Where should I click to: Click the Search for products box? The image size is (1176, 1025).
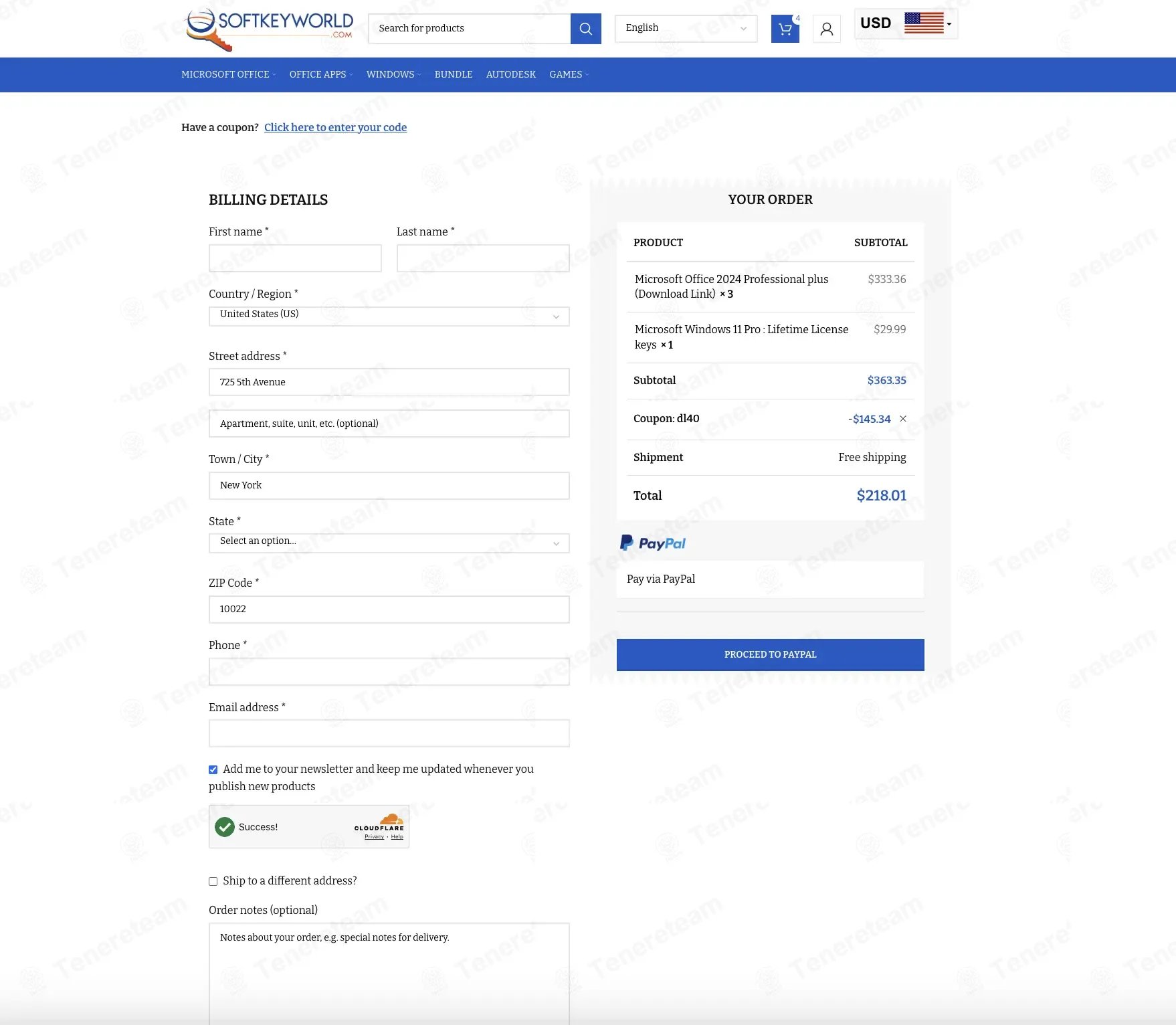(x=470, y=29)
